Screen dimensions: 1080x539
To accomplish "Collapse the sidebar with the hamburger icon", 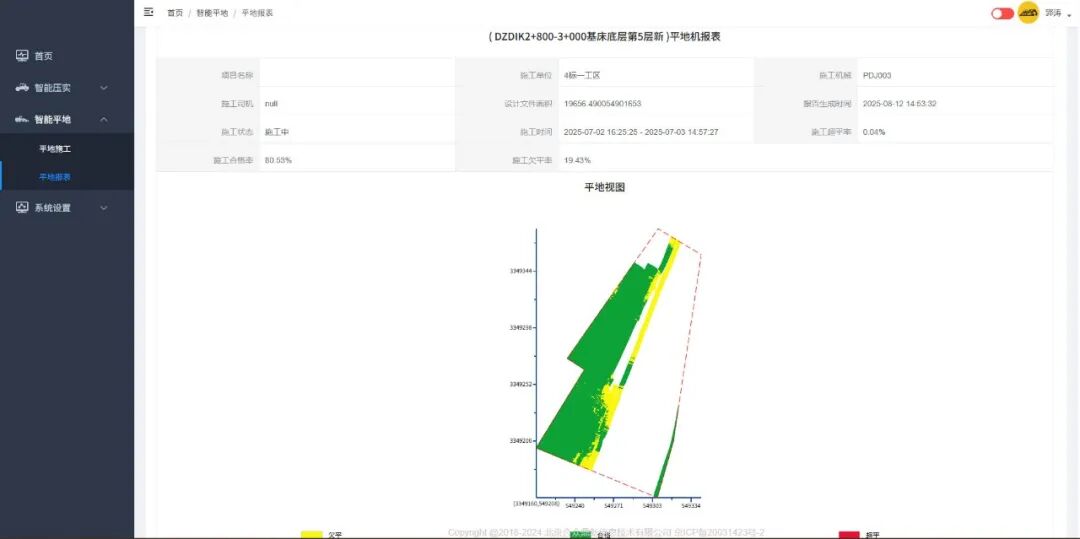I will tap(148, 12).
